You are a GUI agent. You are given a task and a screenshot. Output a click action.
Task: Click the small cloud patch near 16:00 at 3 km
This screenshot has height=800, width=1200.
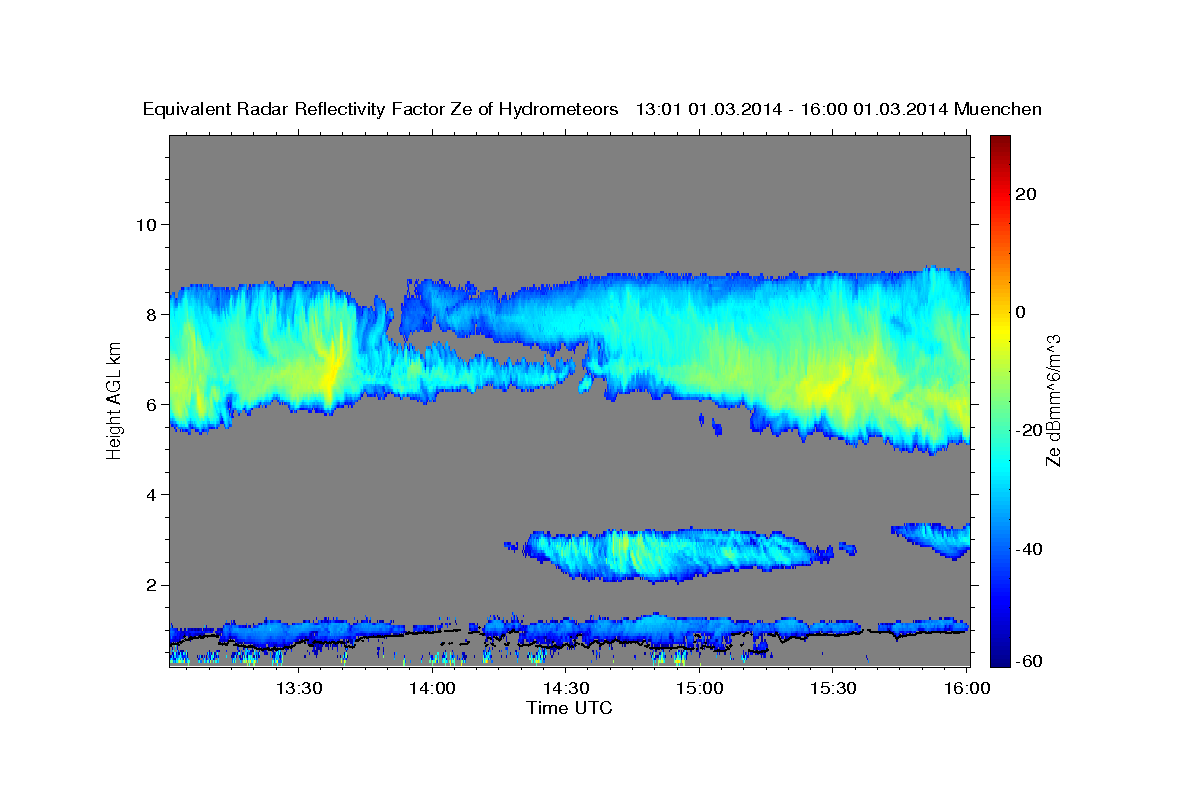(935, 539)
